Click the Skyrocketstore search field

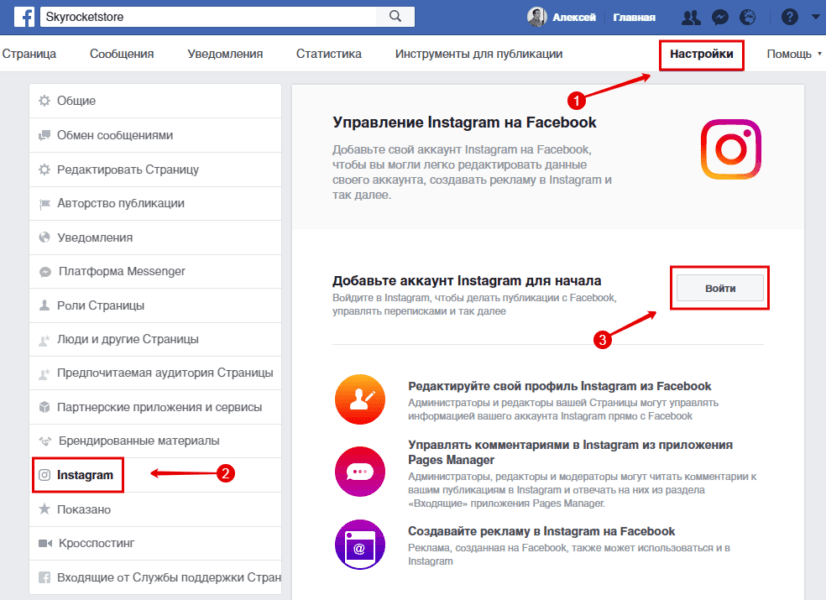209,16
